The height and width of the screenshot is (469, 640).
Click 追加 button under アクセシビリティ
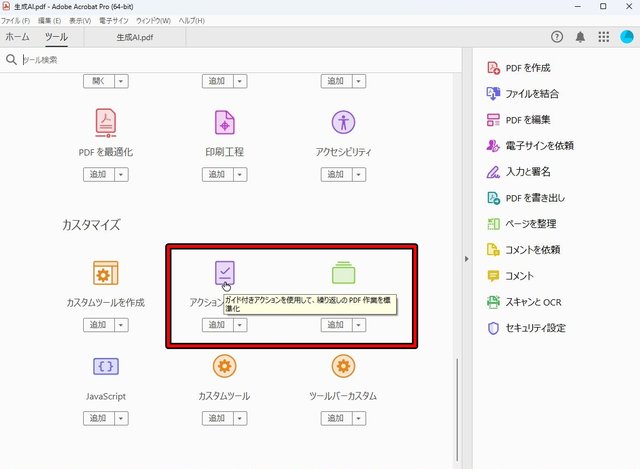pyautogui.click(x=336, y=174)
